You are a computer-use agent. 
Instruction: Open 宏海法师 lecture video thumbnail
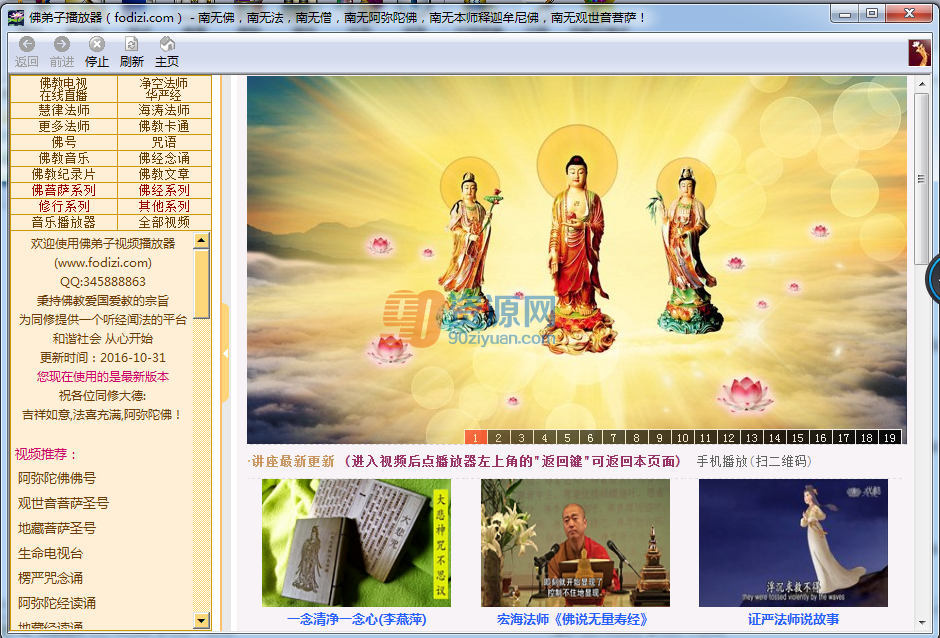pos(576,543)
